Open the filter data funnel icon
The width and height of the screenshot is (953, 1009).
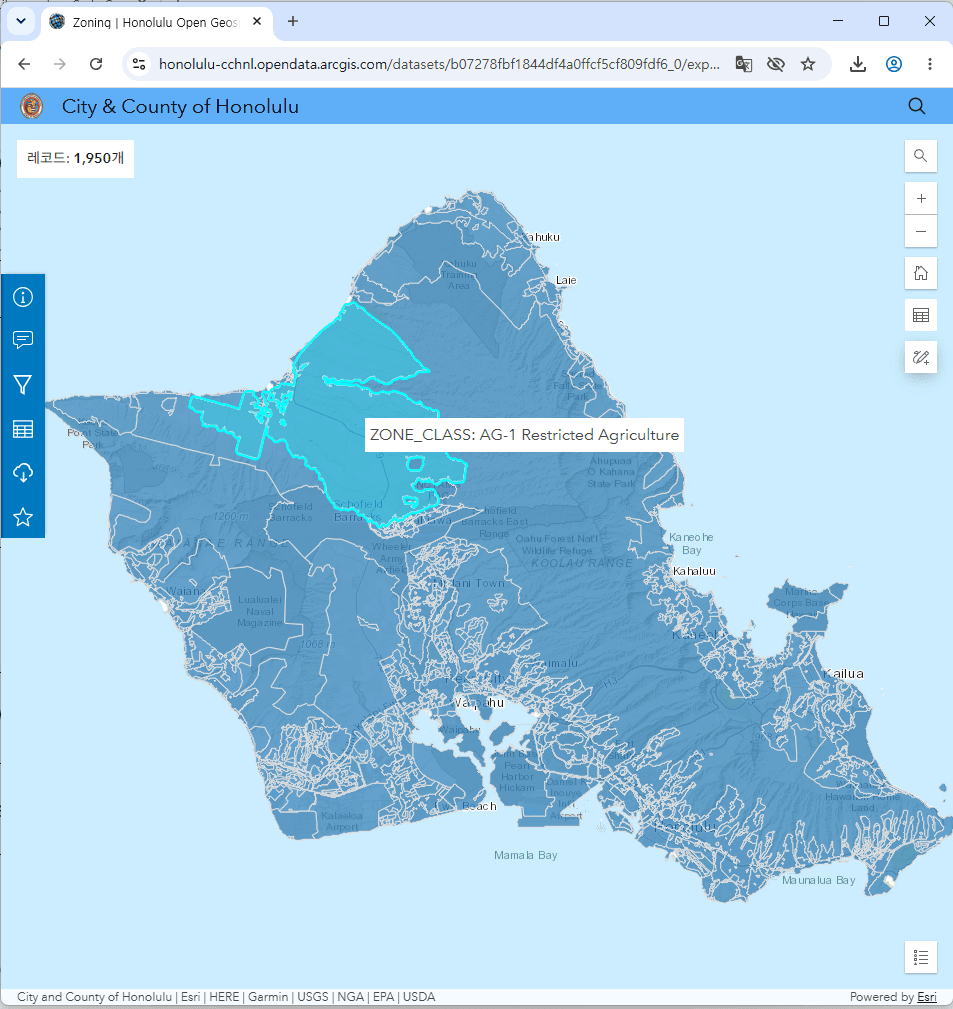click(x=23, y=385)
